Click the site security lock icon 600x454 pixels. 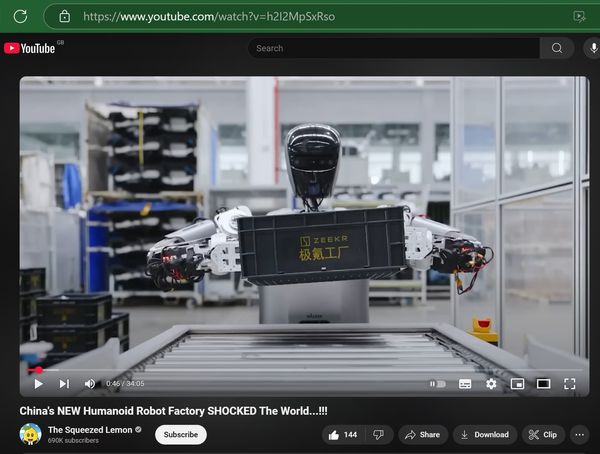[x=65, y=16]
